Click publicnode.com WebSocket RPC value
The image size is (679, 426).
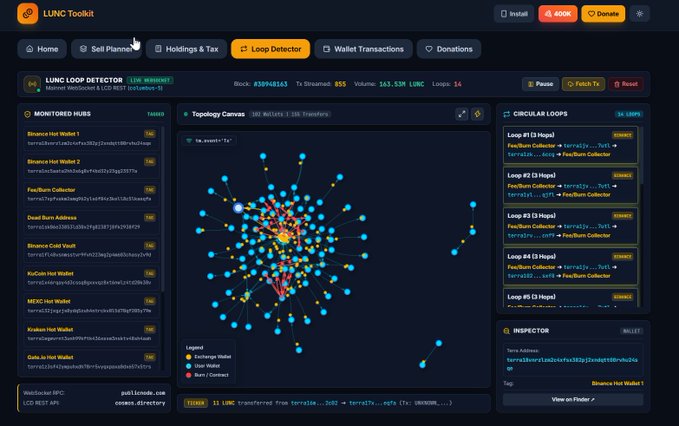tap(143, 393)
